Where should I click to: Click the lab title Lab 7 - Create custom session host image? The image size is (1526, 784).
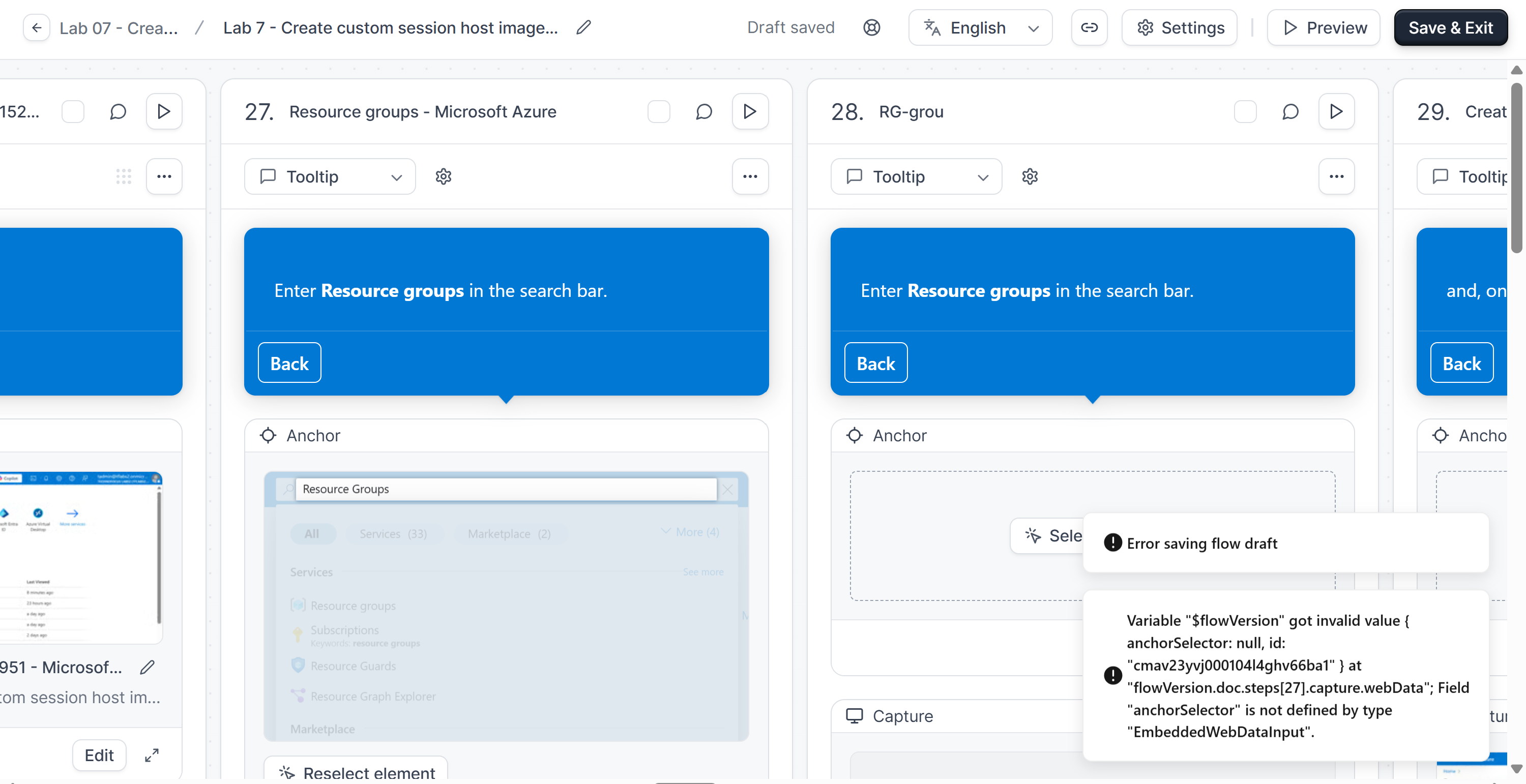[x=390, y=28]
